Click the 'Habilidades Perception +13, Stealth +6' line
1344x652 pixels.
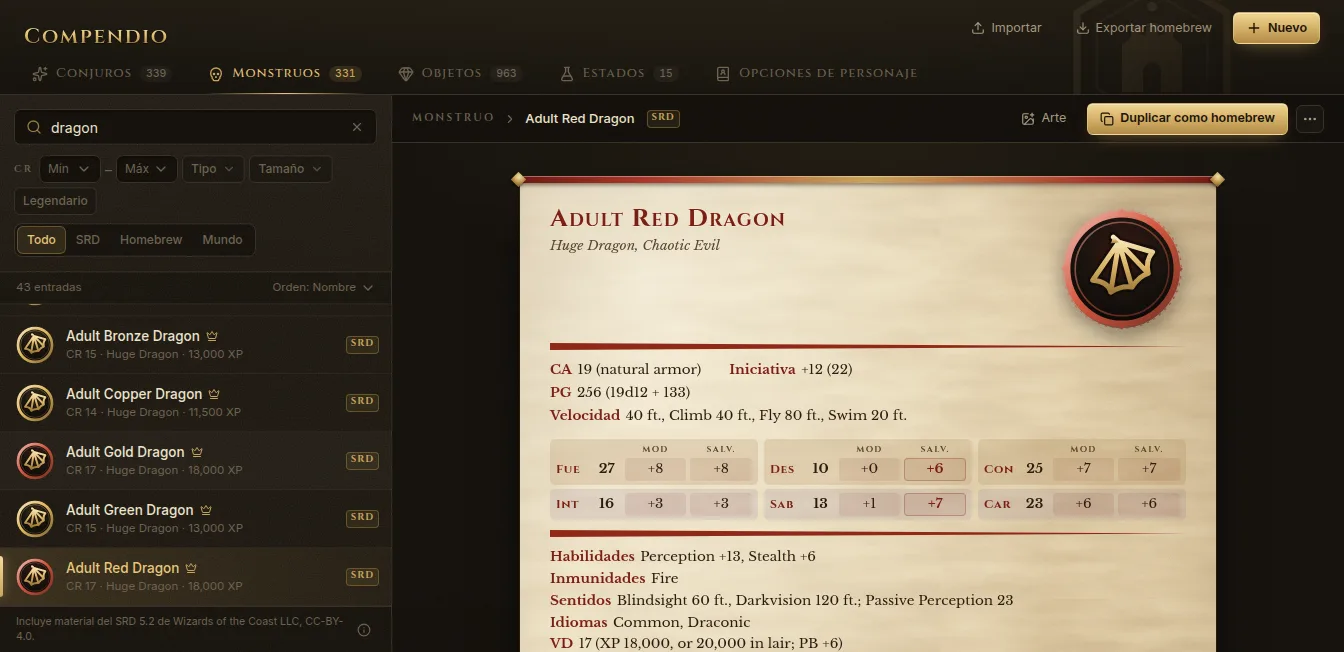click(x=683, y=556)
